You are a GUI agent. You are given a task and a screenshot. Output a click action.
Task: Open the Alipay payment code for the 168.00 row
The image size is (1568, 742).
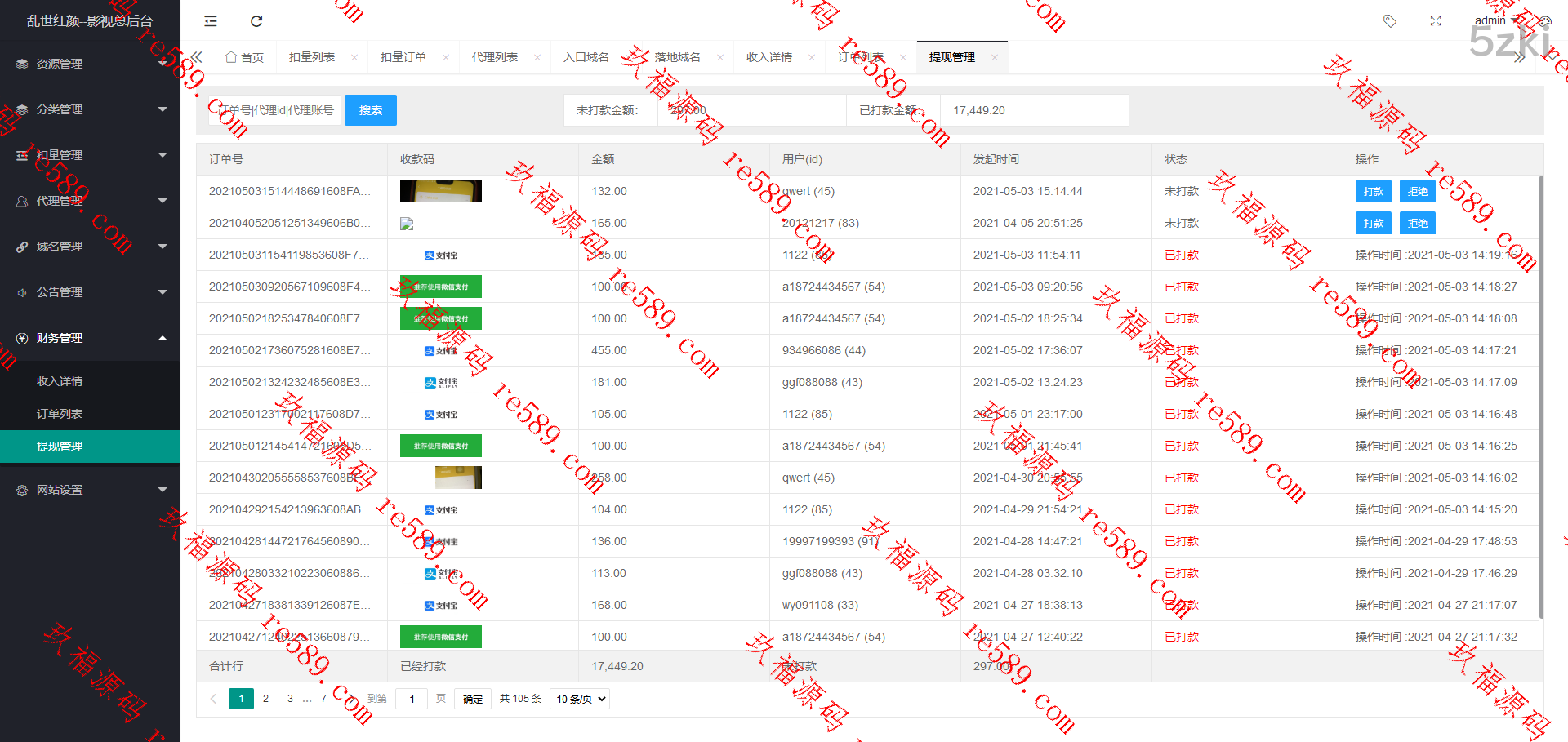pyautogui.click(x=441, y=606)
